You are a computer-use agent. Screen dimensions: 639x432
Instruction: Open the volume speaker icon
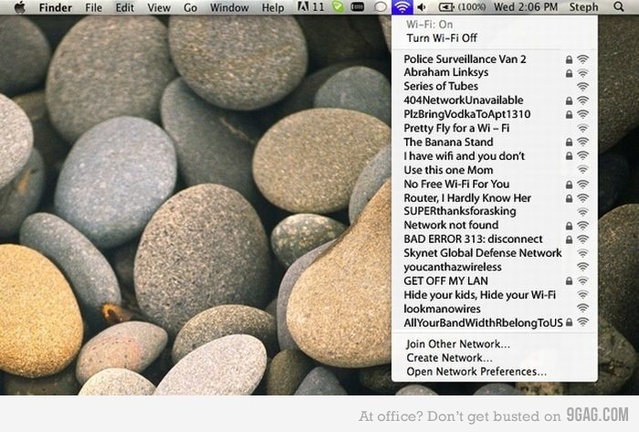point(422,8)
